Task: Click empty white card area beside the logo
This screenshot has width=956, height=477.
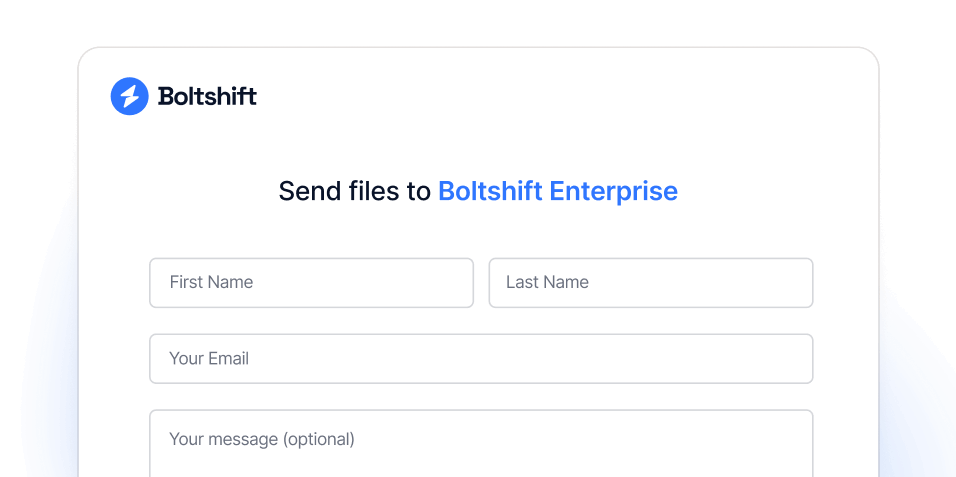Action: coord(560,96)
